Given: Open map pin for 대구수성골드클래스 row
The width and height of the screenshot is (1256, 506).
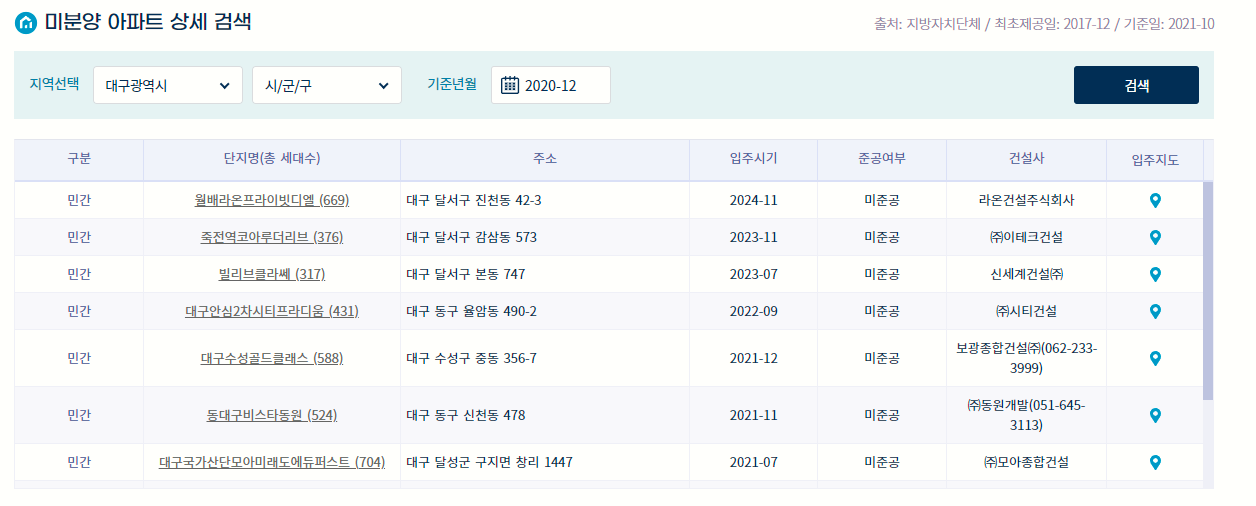Looking at the screenshot, I should [x=1155, y=358].
